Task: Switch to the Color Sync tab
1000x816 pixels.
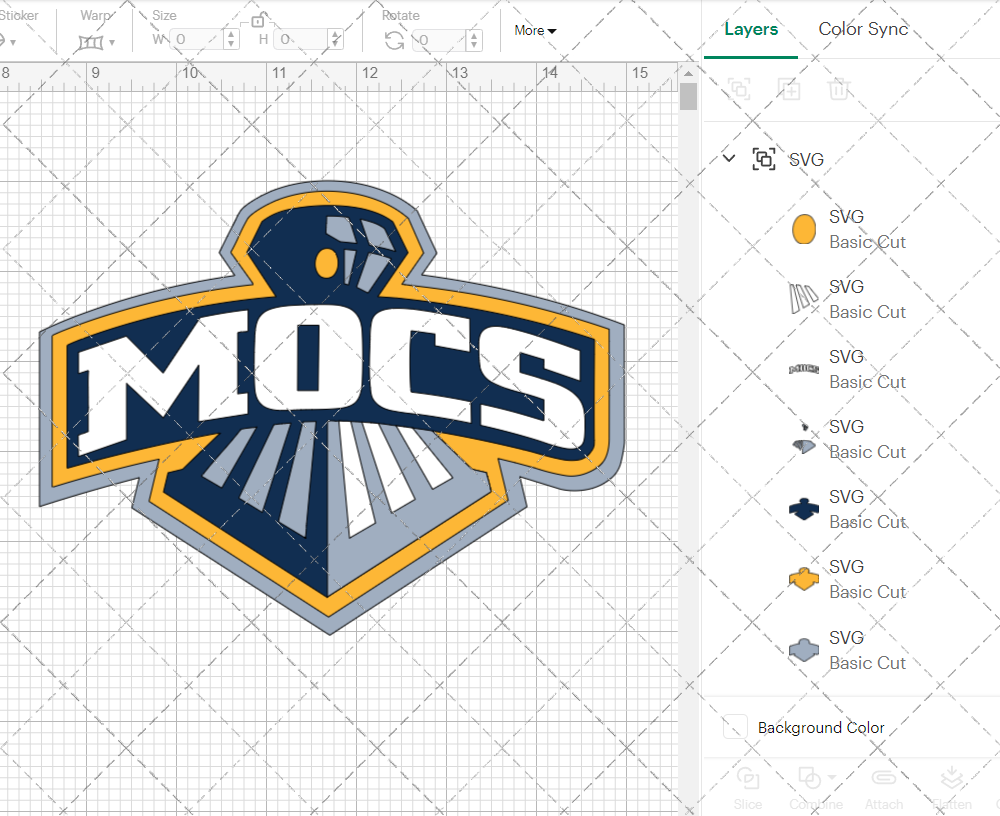Action: click(863, 29)
